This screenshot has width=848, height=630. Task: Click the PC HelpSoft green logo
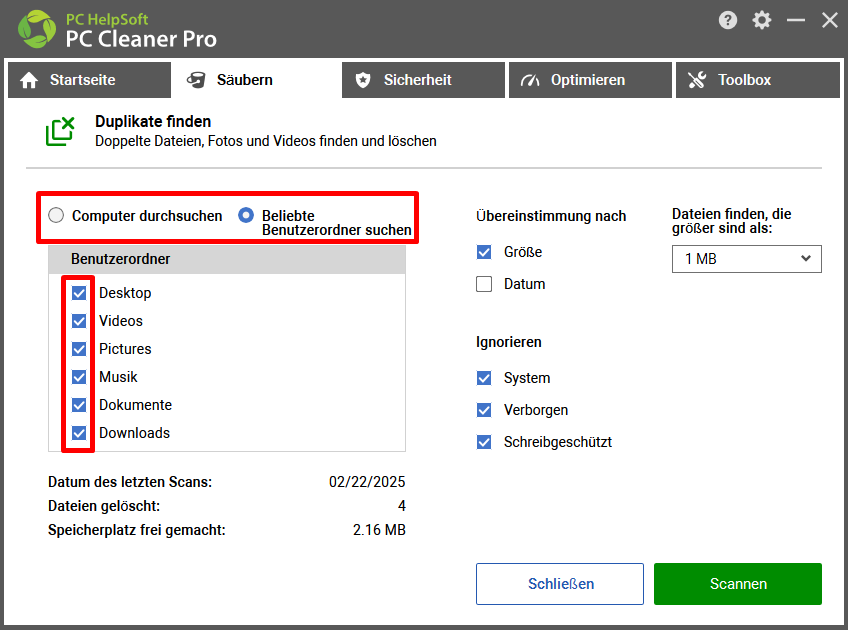37,29
